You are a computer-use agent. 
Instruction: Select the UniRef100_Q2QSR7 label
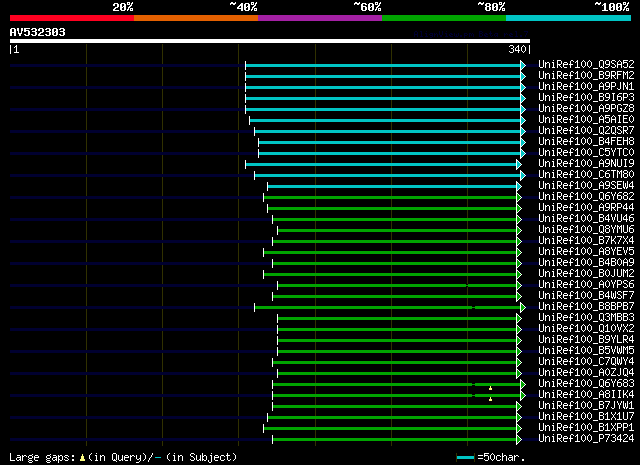(x=586, y=131)
